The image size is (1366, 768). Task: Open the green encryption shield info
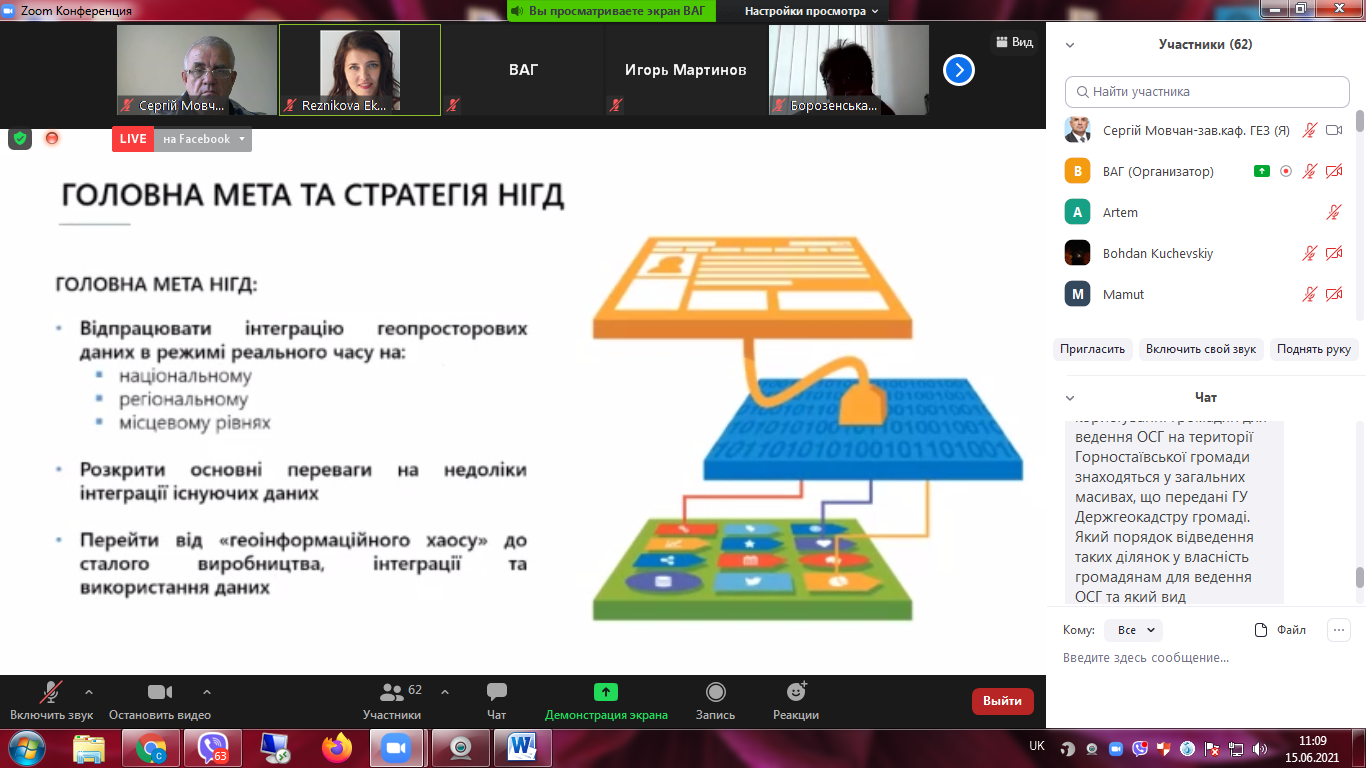[x=20, y=139]
